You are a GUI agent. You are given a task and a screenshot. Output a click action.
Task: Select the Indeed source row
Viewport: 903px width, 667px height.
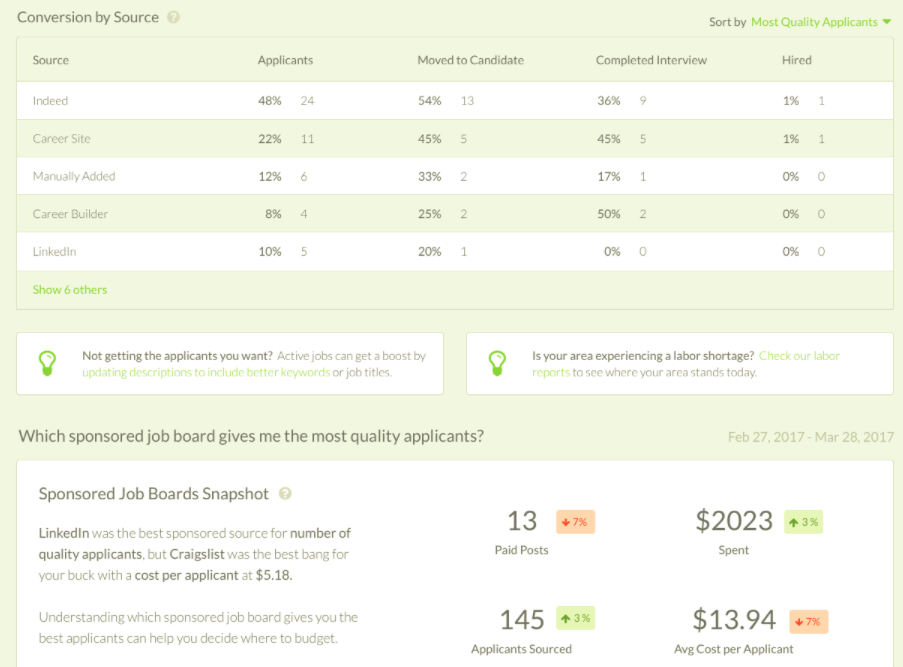[51, 101]
